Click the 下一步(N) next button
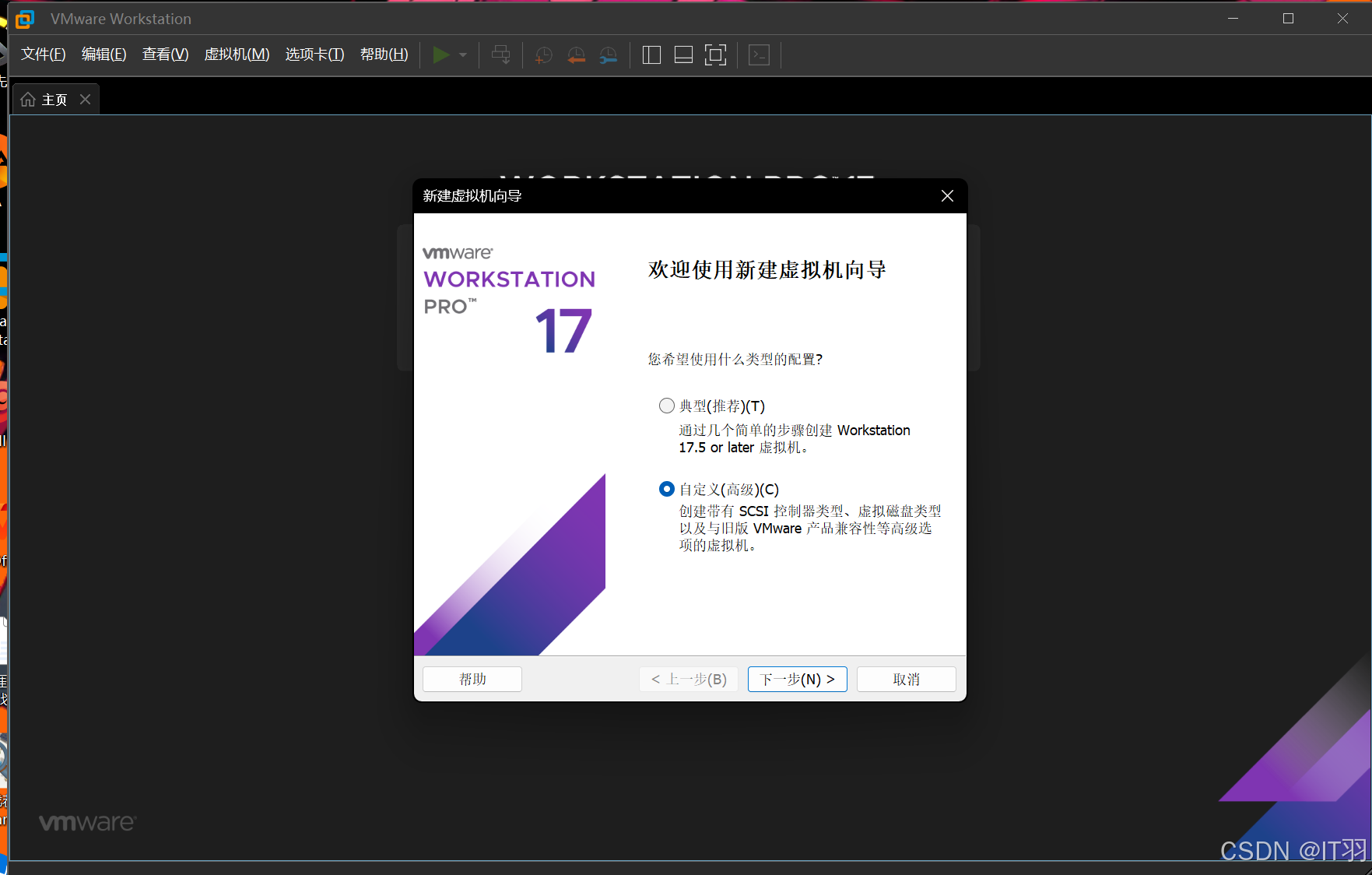1372x875 pixels. click(798, 679)
